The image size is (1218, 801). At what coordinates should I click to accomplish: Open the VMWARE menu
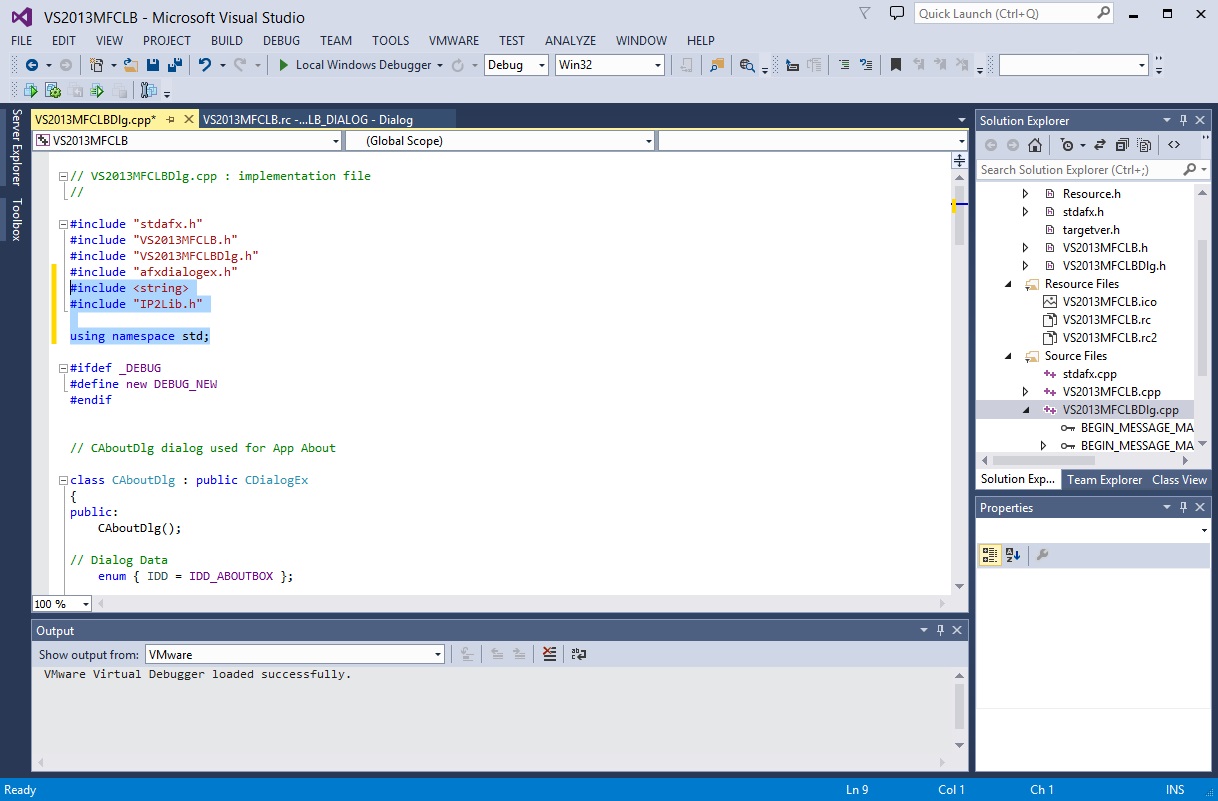[x=454, y=41]
